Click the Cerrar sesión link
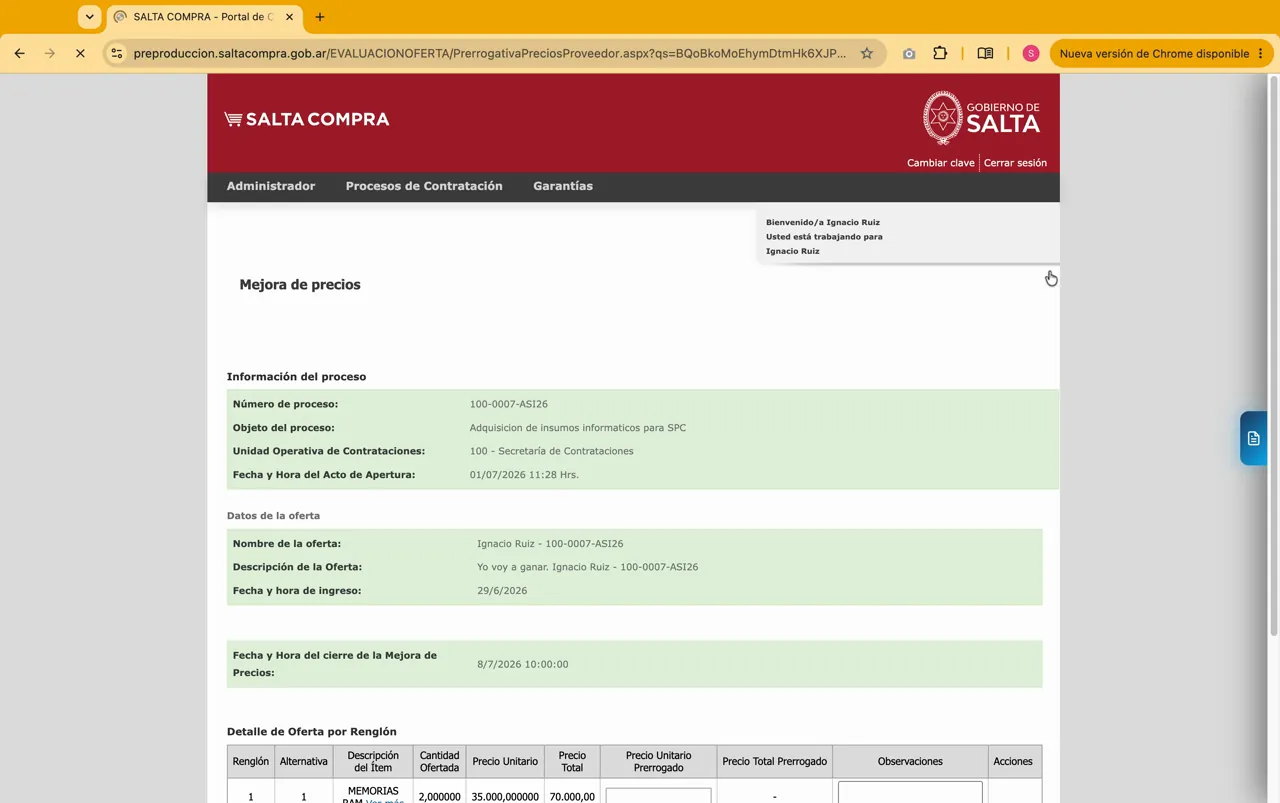Viewport: 1280px width, 803px height. (x=1015, y=163)
